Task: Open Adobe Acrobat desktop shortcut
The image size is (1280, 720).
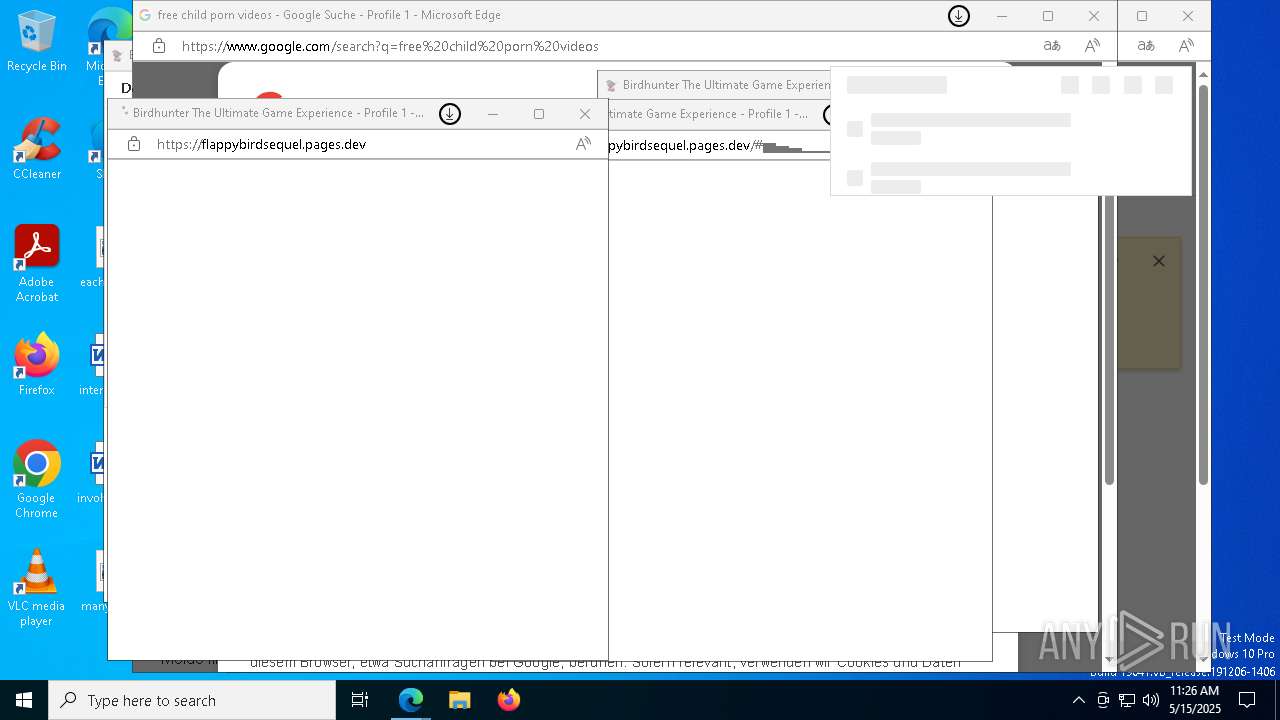Action: point(37,264)
